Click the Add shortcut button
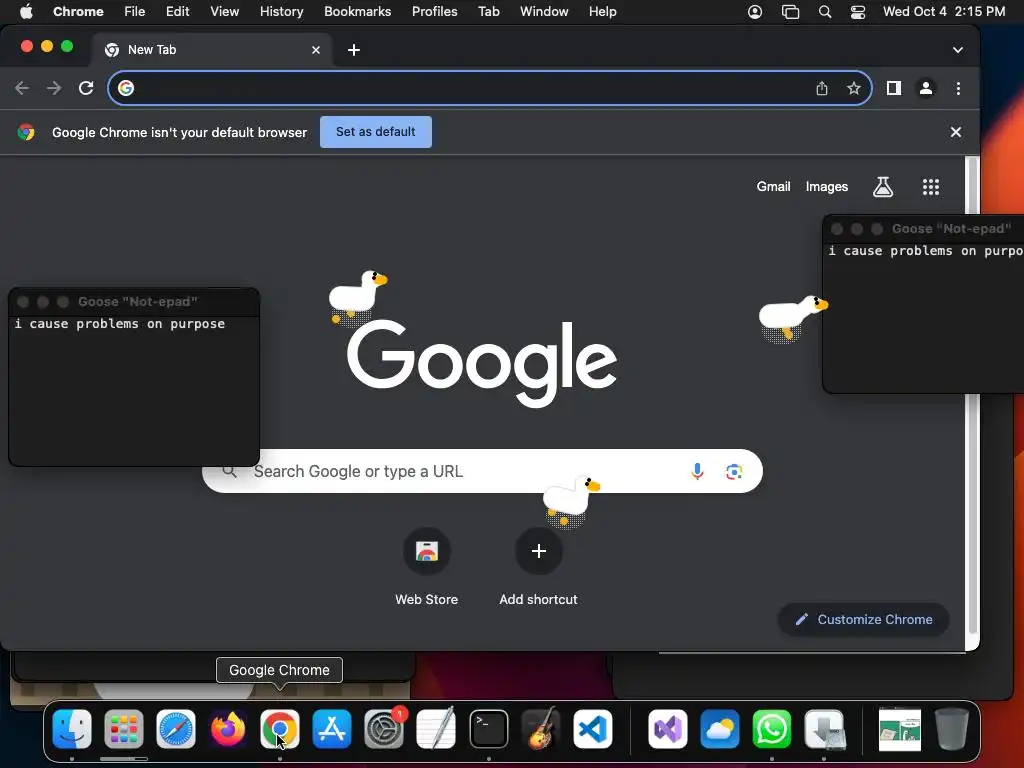 (x=538, y=567)
